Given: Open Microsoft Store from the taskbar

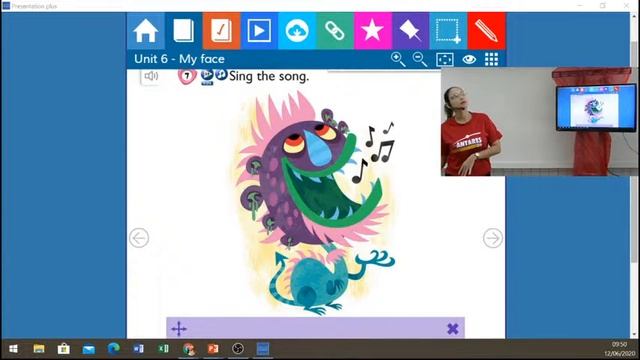Looking at the screenshot, I should tap(64, 349).
